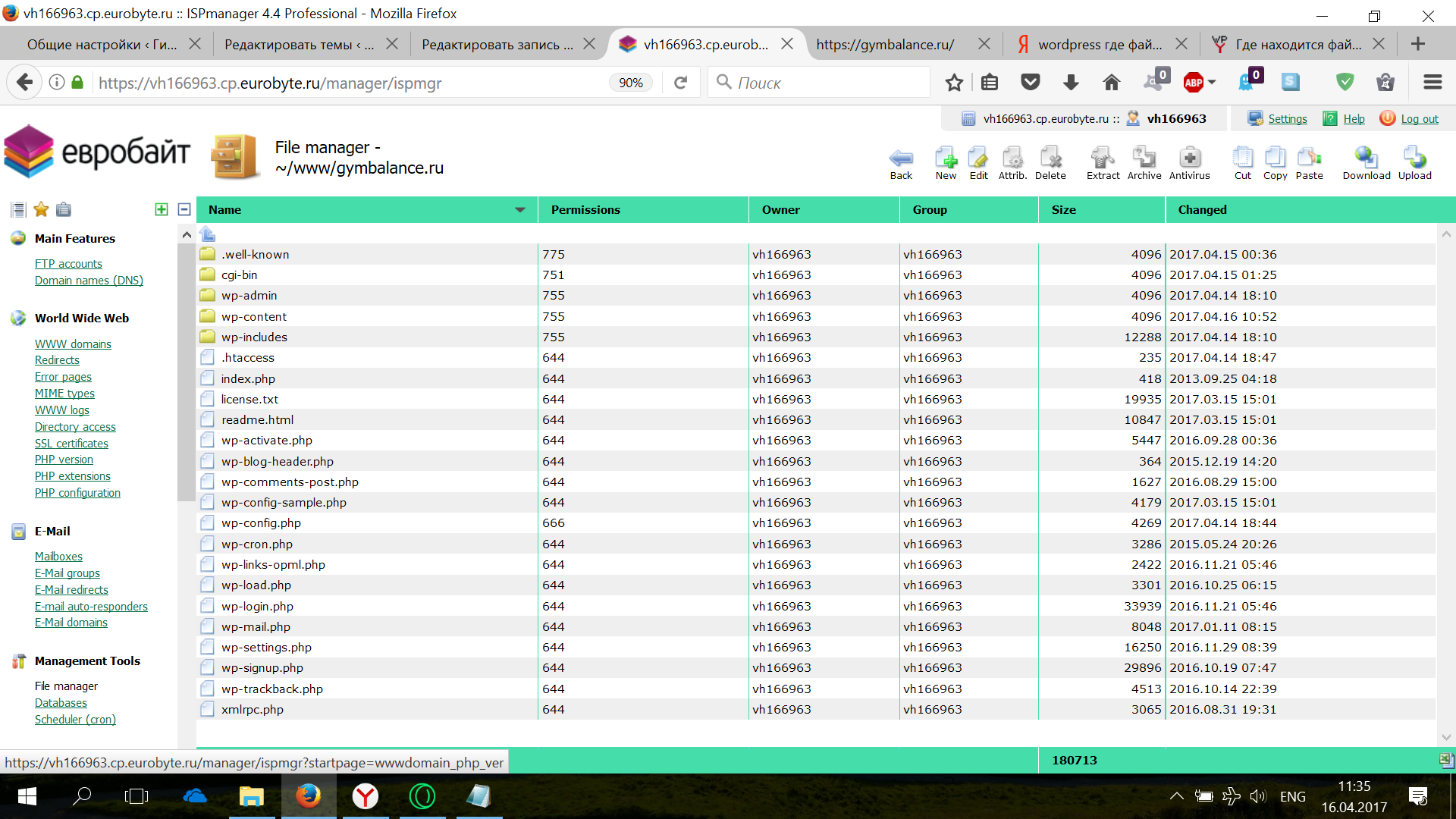The image size is (1456, 819).
Task: Open FTP accounts link
Action: tap(68, 264)
